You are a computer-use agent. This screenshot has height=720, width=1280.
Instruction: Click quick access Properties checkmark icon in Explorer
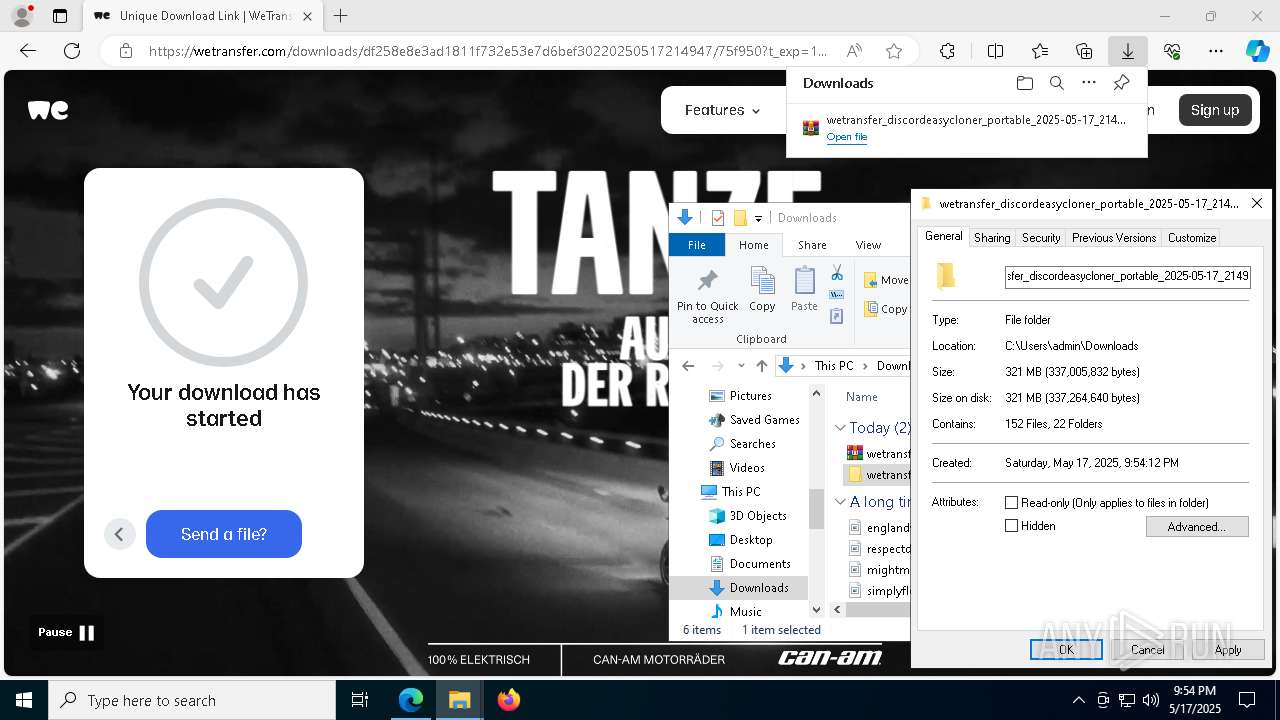pyautogui.click(x=717, y=218)
